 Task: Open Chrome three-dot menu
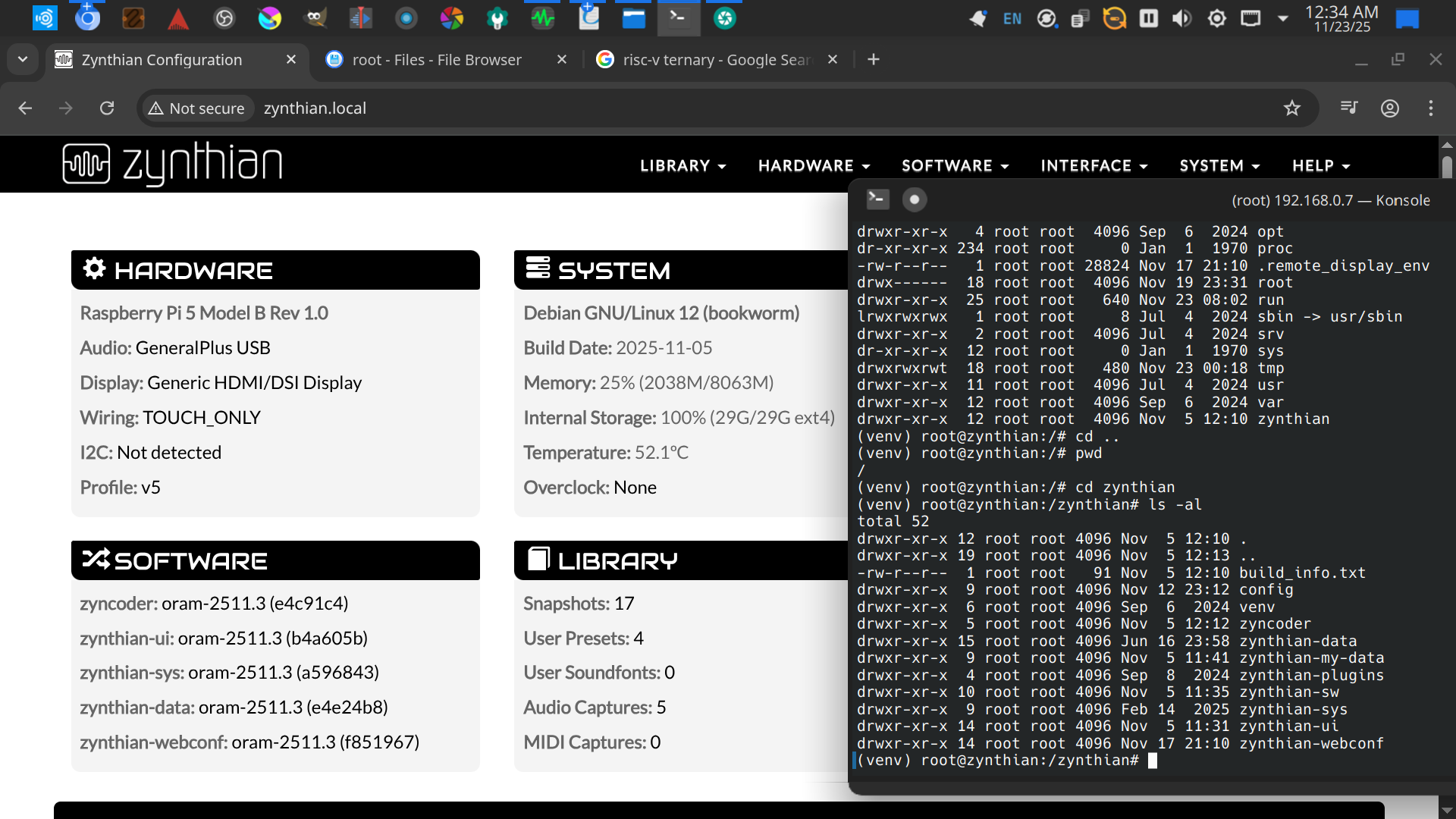pos(1431,108)
